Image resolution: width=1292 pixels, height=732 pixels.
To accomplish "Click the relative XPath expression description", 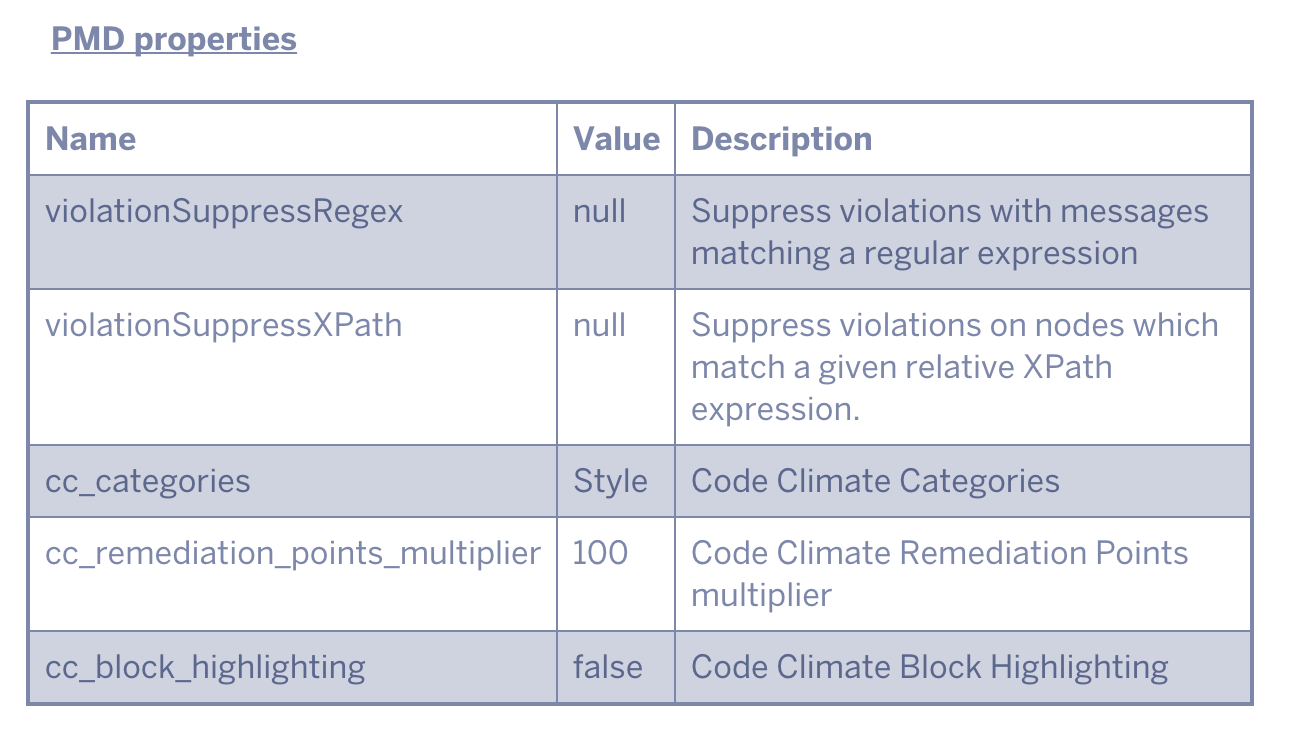I will coord(955,367).
